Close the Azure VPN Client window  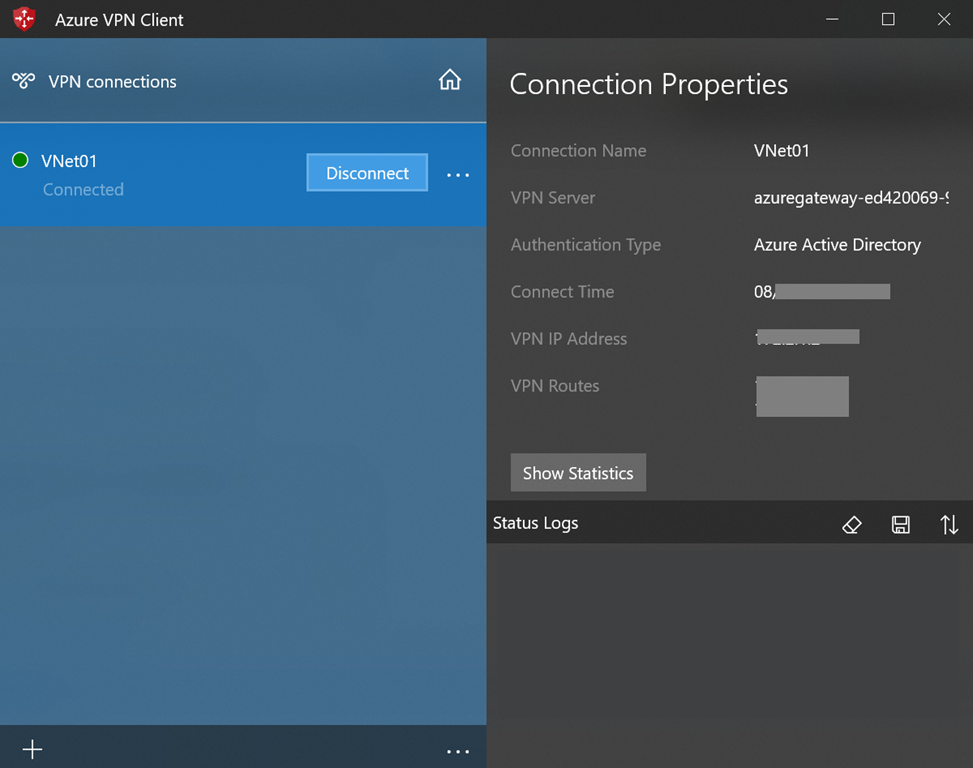tap(944, 19)
